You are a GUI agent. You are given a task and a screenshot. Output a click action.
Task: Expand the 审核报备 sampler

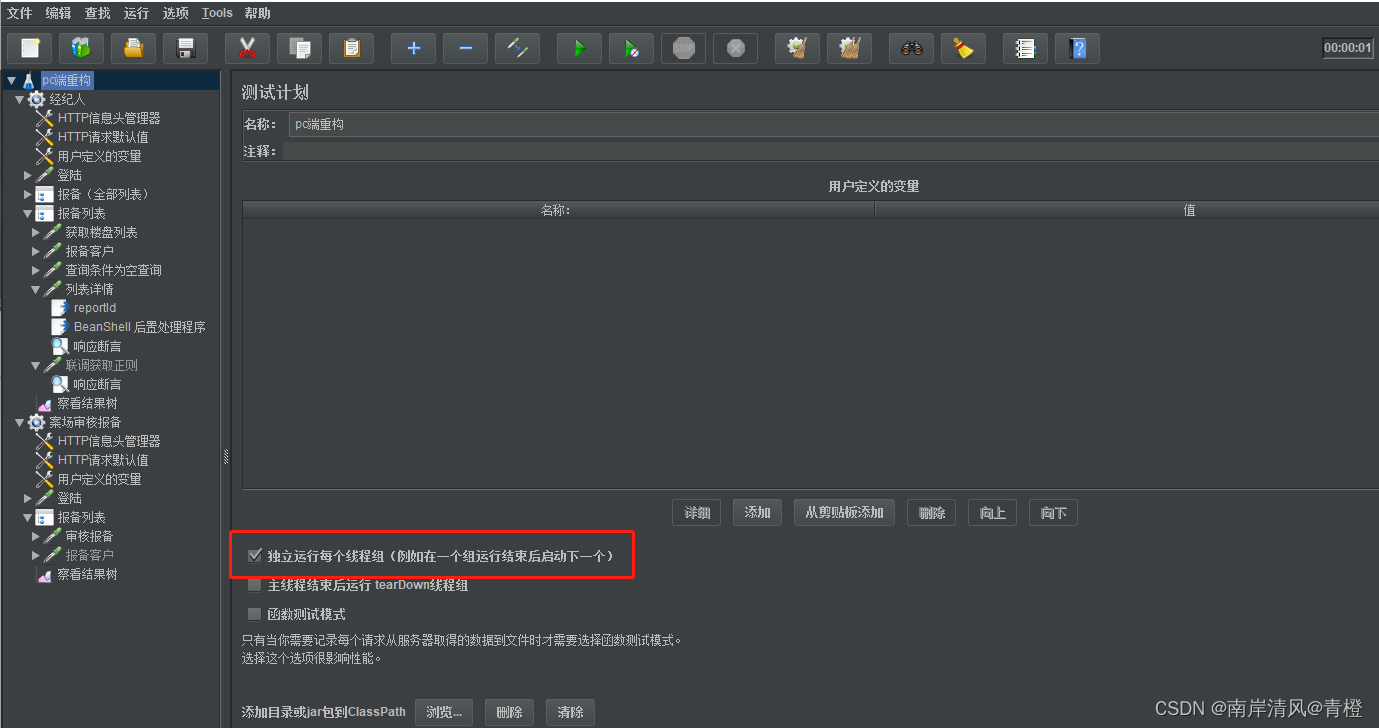(x=36, y=536)
